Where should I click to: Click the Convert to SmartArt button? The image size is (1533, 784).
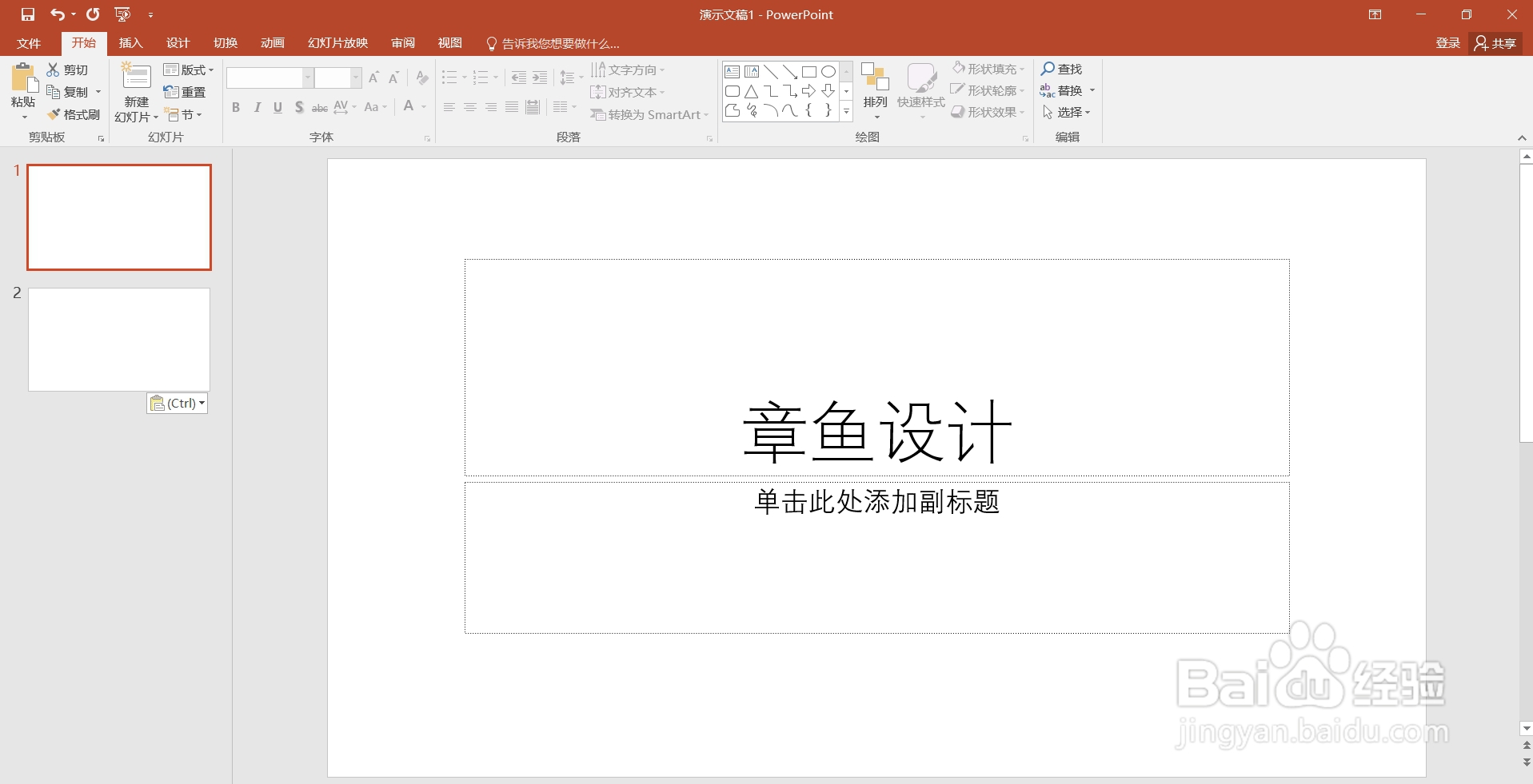(649, 114)
